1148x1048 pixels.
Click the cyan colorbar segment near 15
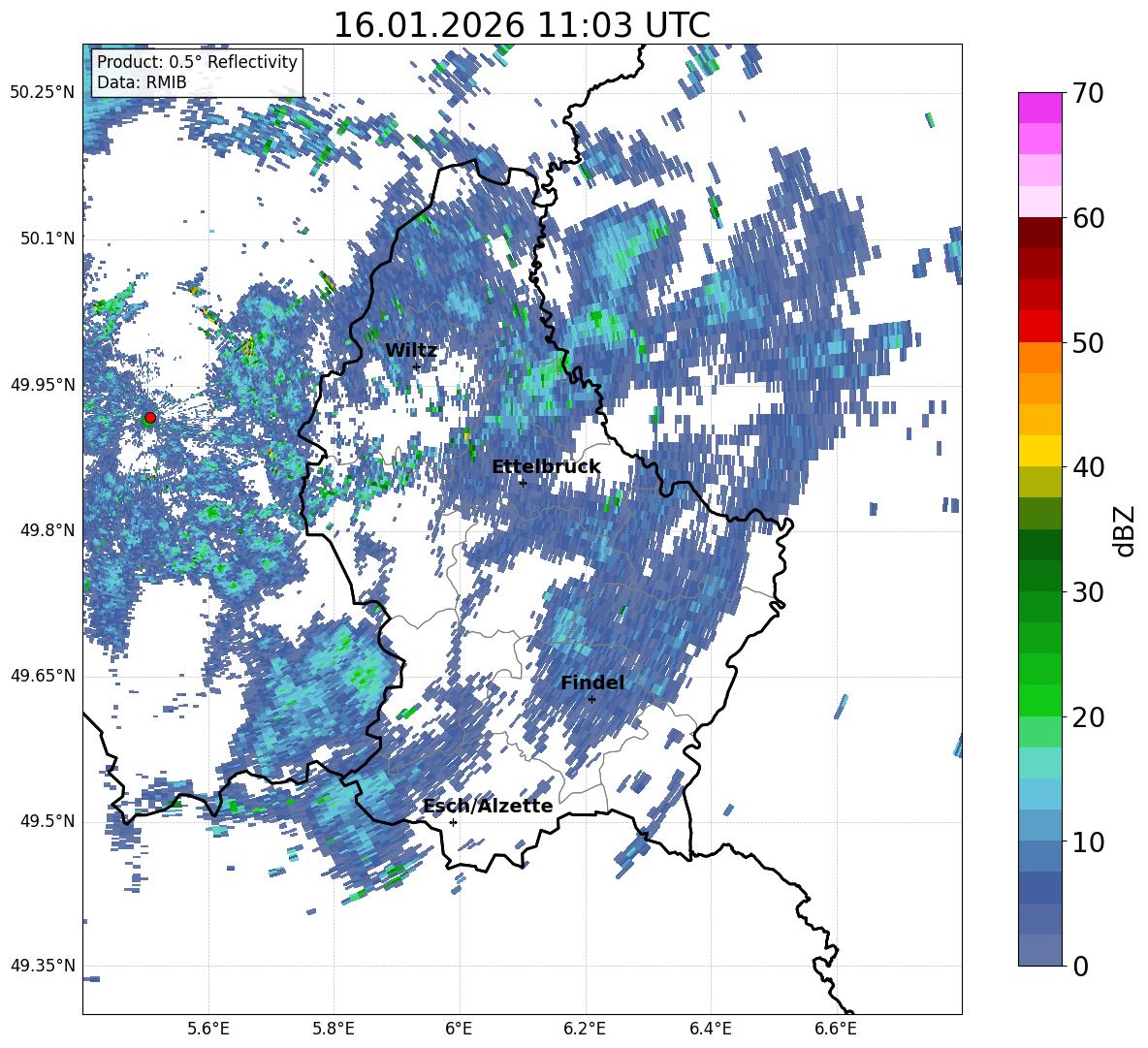pos(1039,763)
